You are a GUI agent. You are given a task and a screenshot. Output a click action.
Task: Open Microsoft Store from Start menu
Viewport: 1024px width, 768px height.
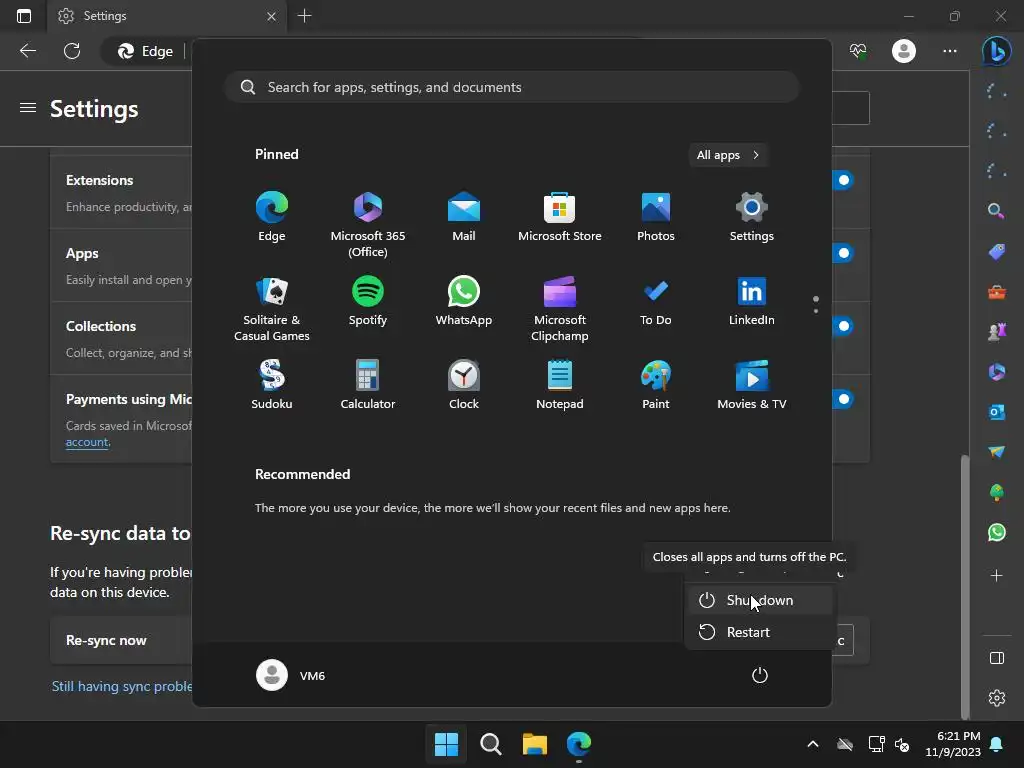560,217
